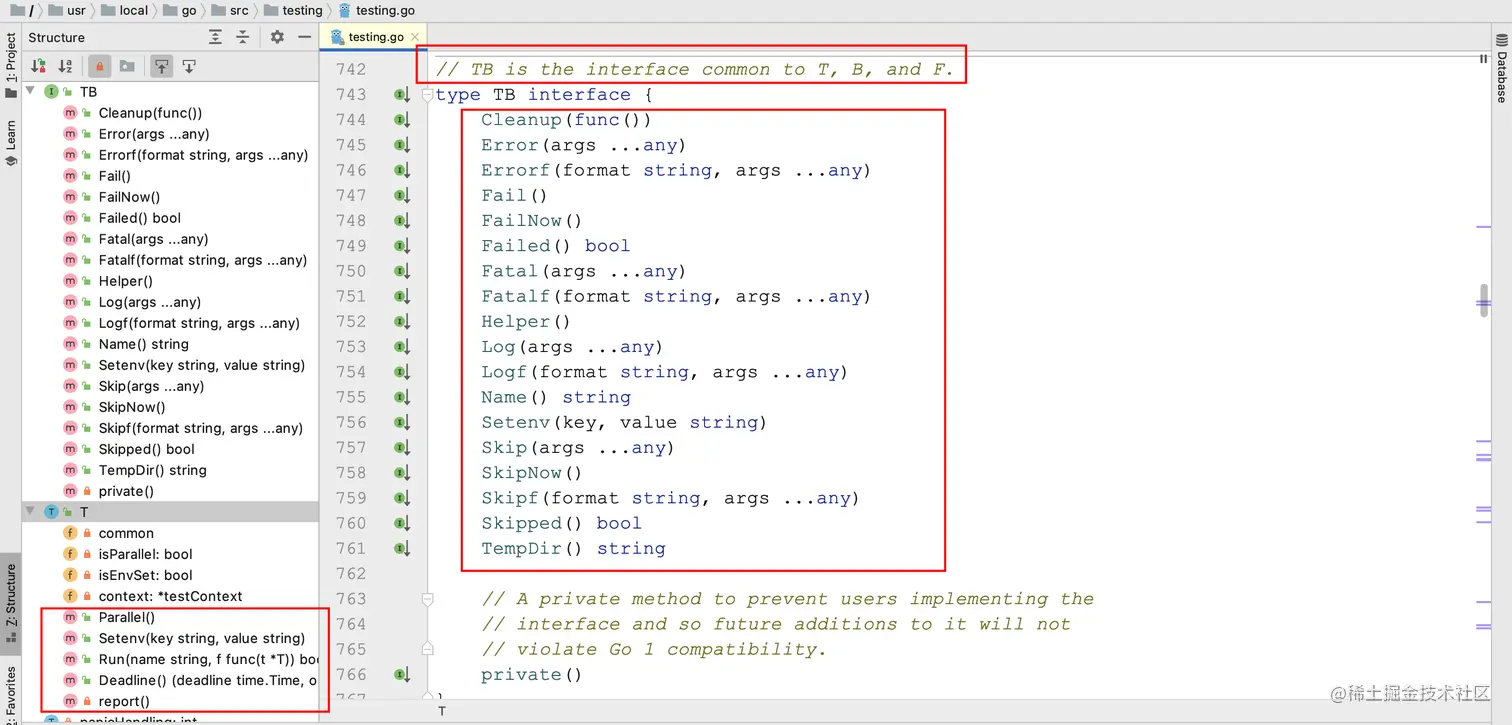The image size is (1512, 725).
Task: Open the Learn tool window
Action: (11, 142)
